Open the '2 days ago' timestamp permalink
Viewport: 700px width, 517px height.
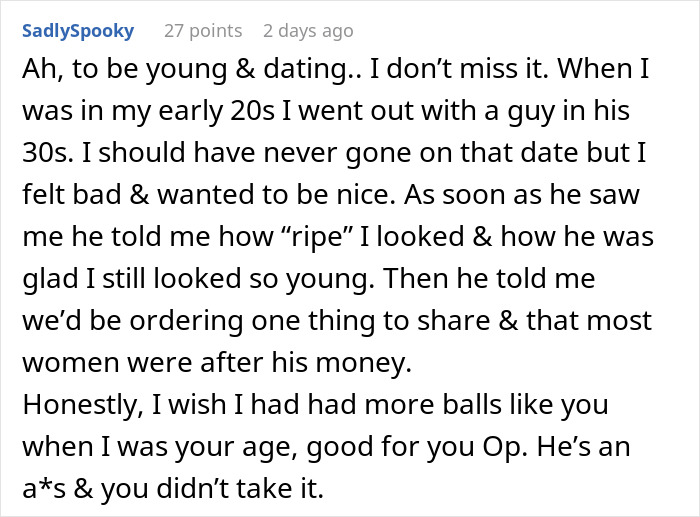click(x=308, y=30)
